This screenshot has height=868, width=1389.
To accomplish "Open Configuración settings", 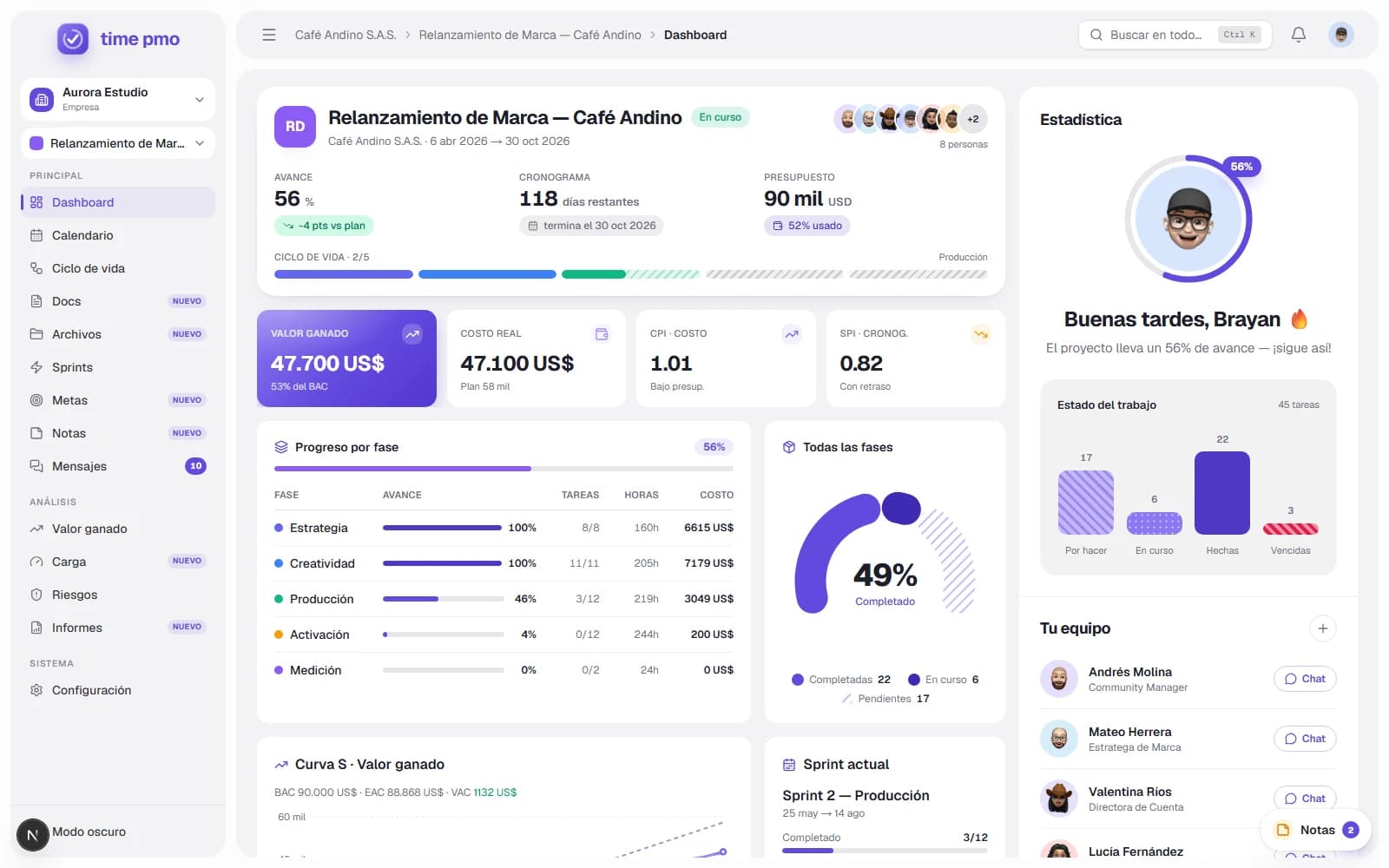I will (118, 690).
